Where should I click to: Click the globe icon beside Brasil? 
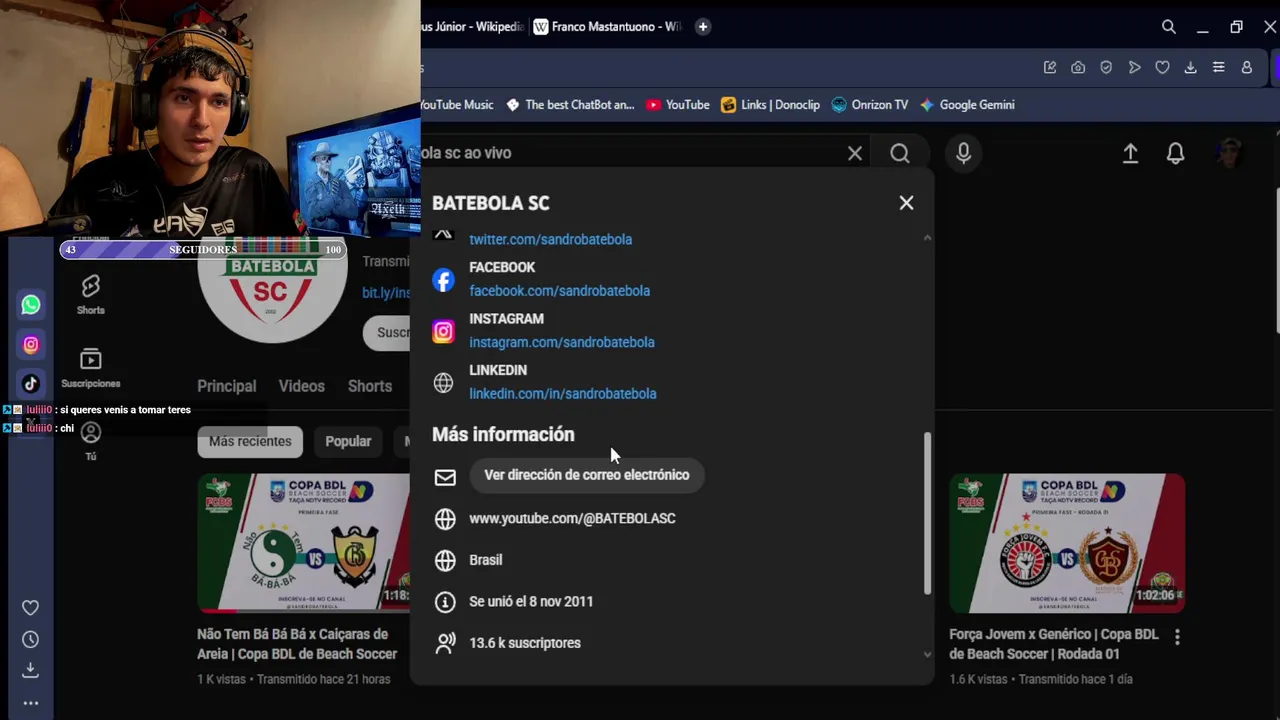[445, 561]
